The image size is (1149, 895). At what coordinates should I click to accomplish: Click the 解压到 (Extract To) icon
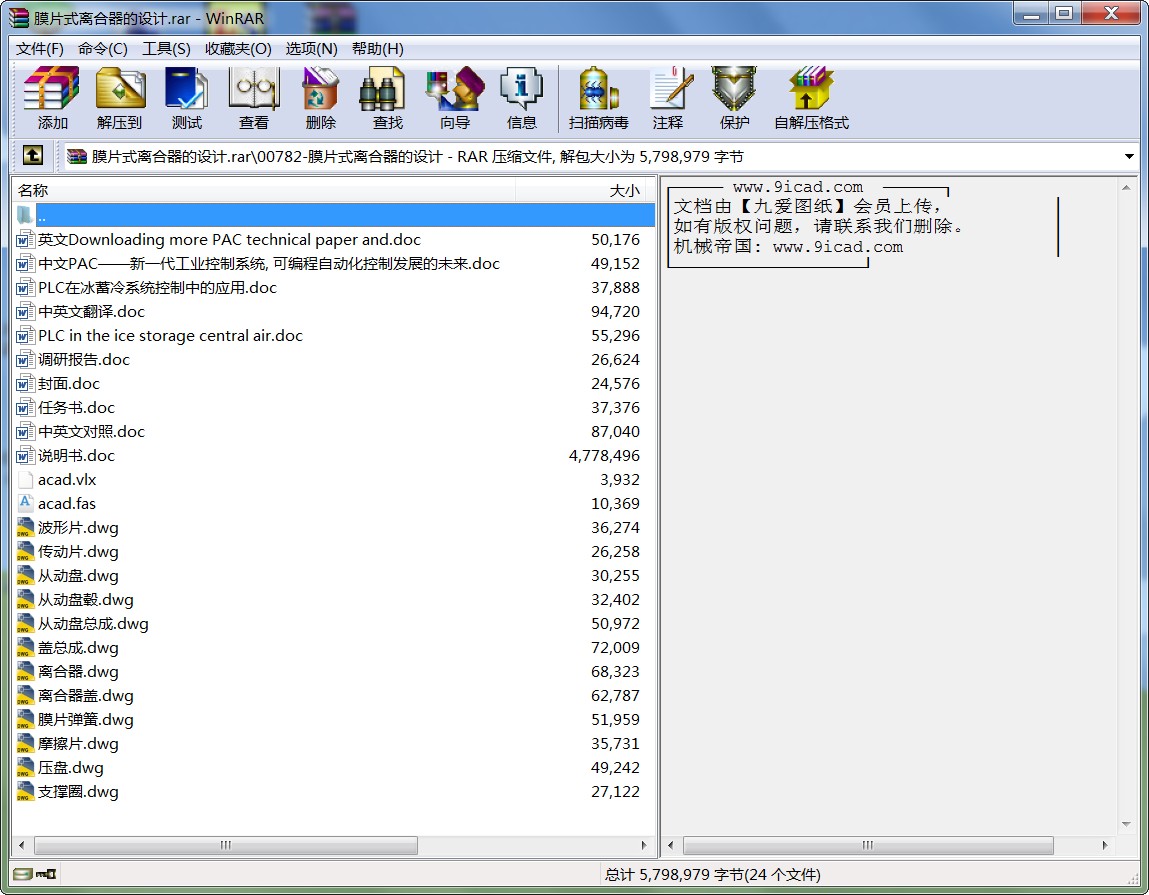click(119, 98)
